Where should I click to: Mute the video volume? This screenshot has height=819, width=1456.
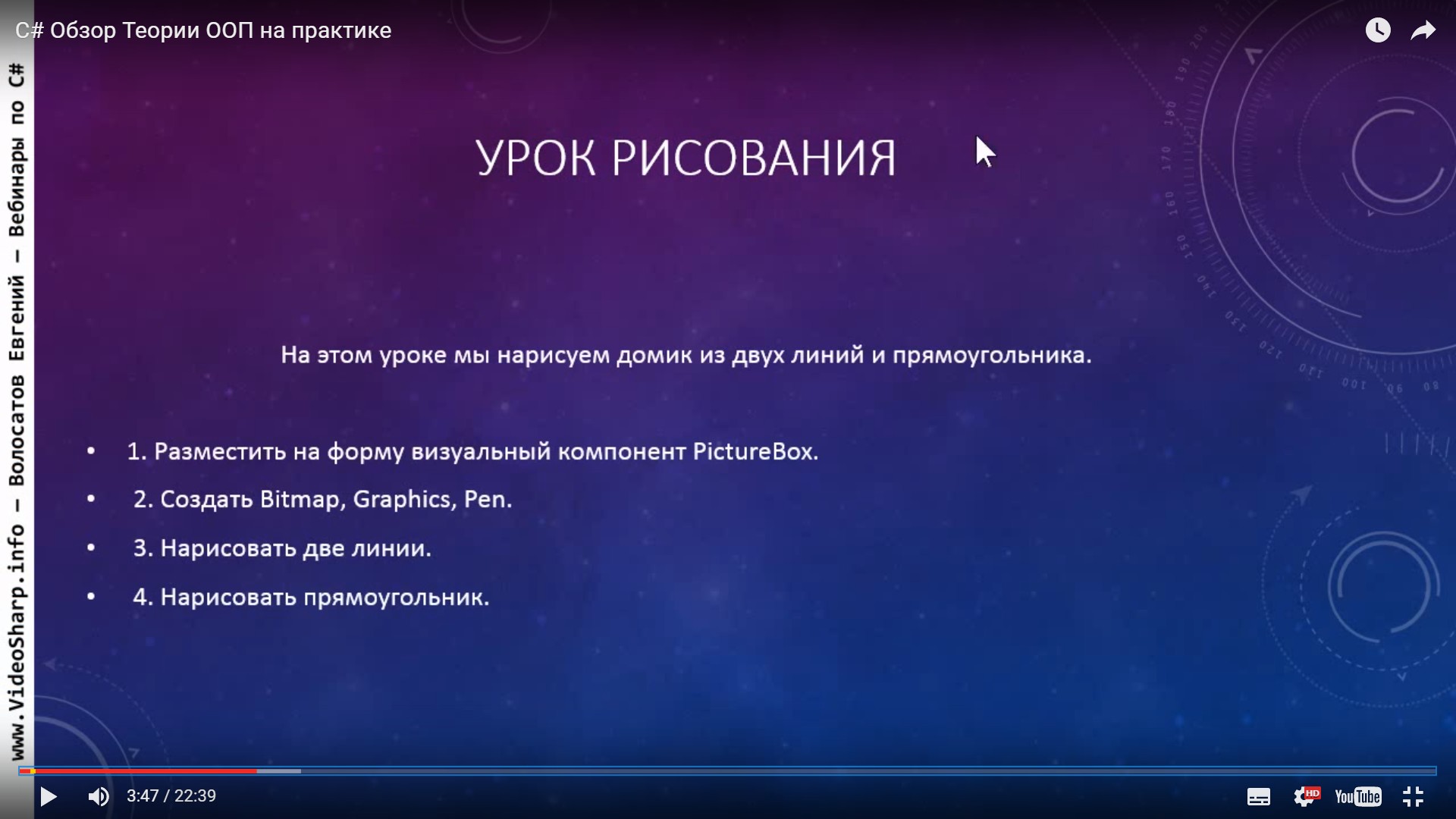[99, 796]
